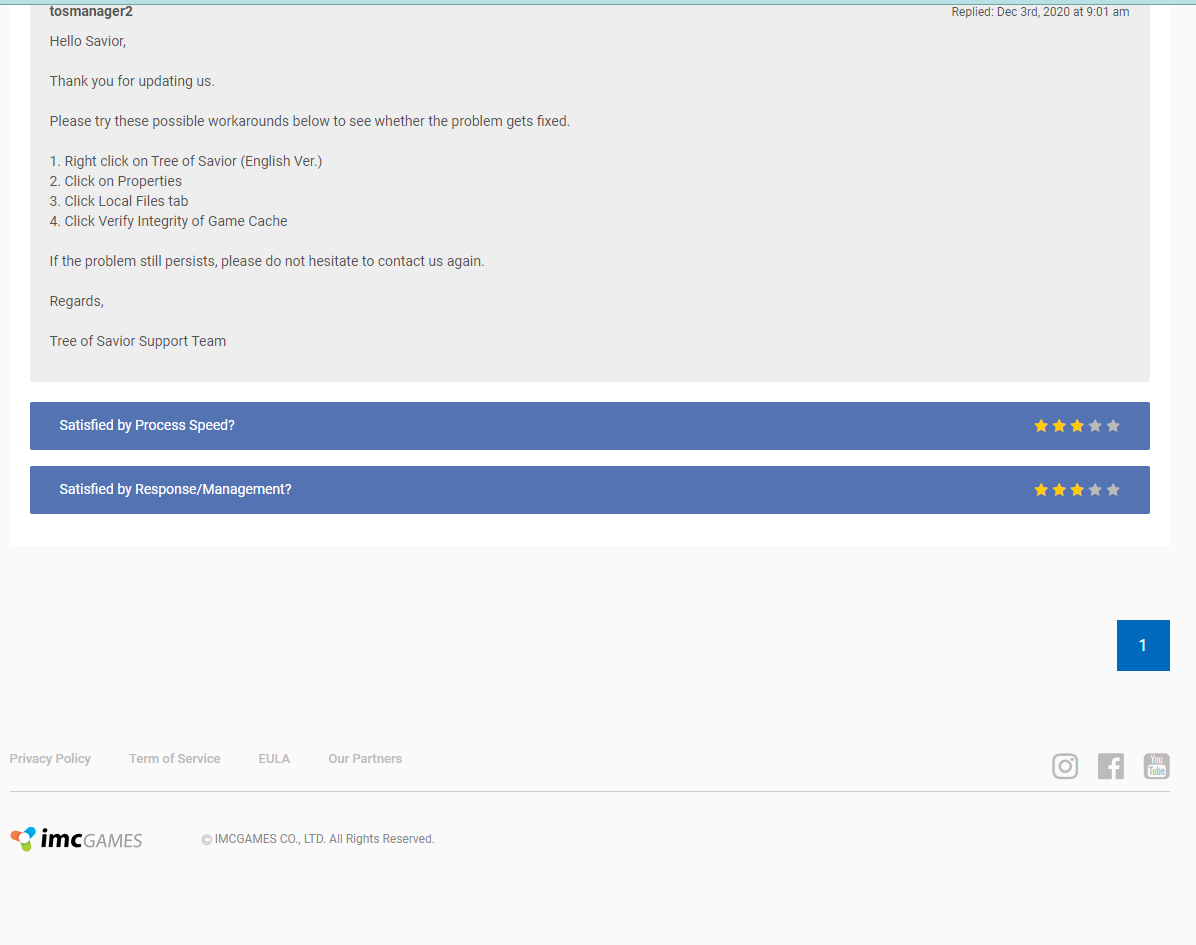The image size is (1196, 945).
Task: Rate Response/Management four stars
Action: (x=1095, y=490)
